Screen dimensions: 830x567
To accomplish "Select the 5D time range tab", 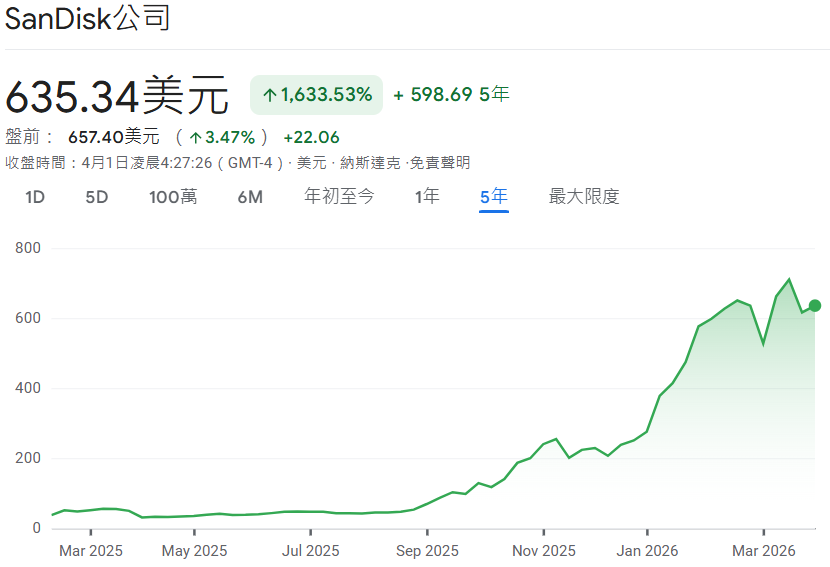I will (x=97, y=197).
